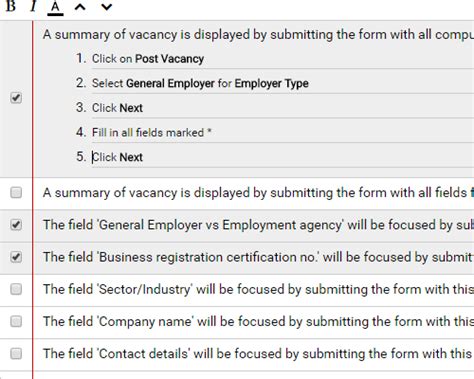Uncheck the expanded summary of vacancy checkbox

16,98
